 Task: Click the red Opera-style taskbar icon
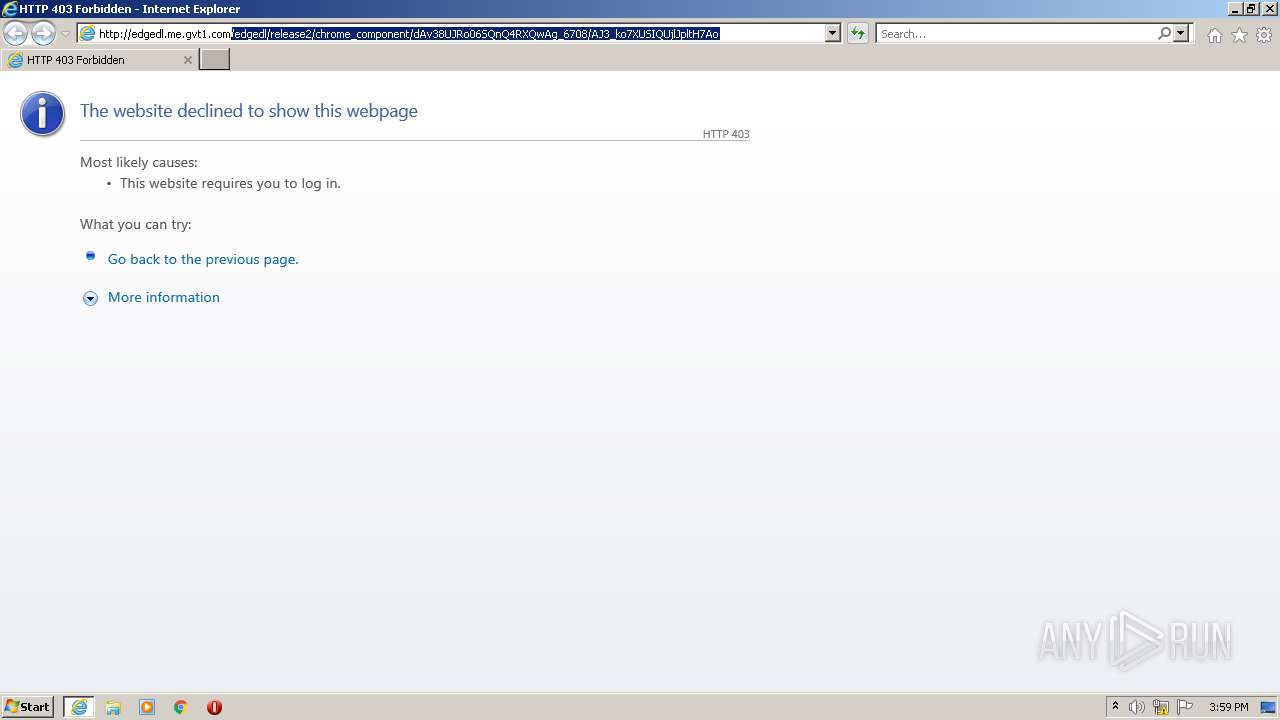click(x=214, y=707)
